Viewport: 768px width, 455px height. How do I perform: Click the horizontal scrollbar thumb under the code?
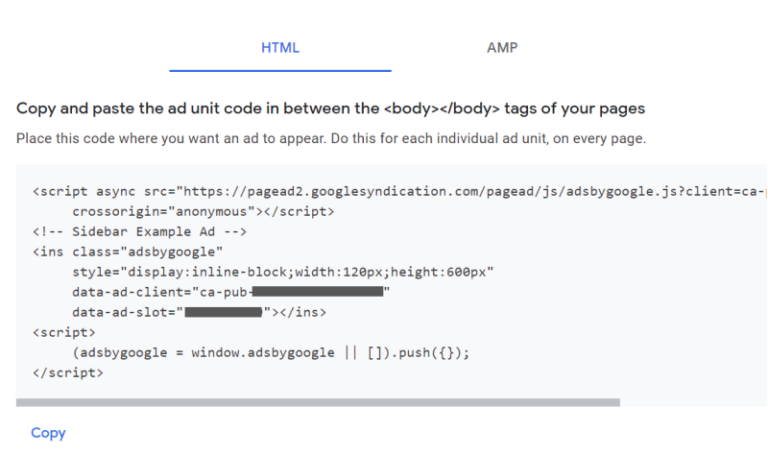coord(318,402)
